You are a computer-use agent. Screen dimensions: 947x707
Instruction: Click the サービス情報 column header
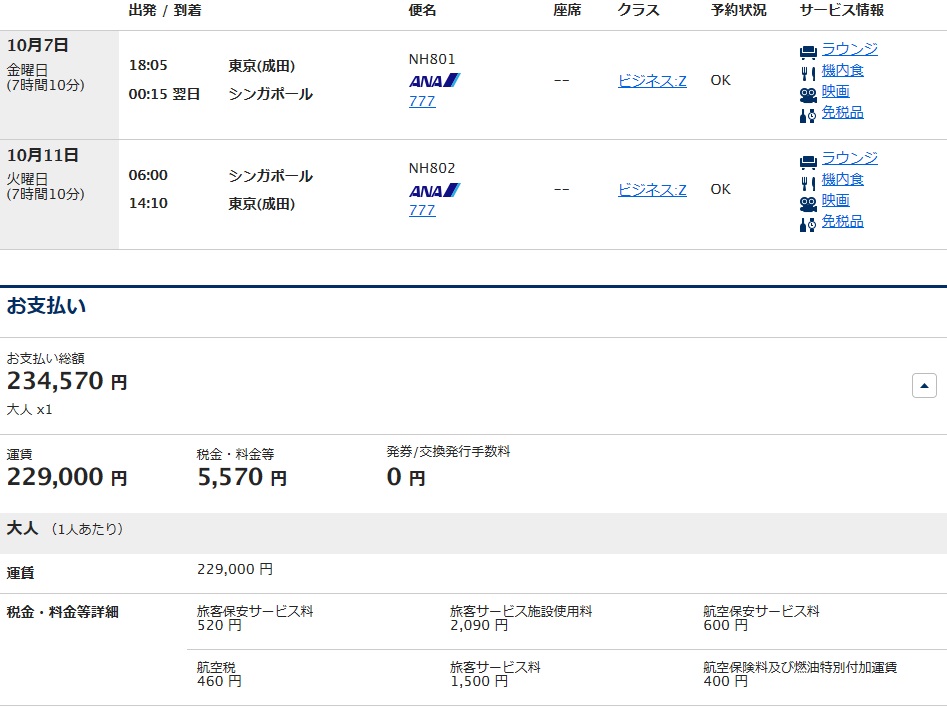pyautogui.click(x=841, y=10)
